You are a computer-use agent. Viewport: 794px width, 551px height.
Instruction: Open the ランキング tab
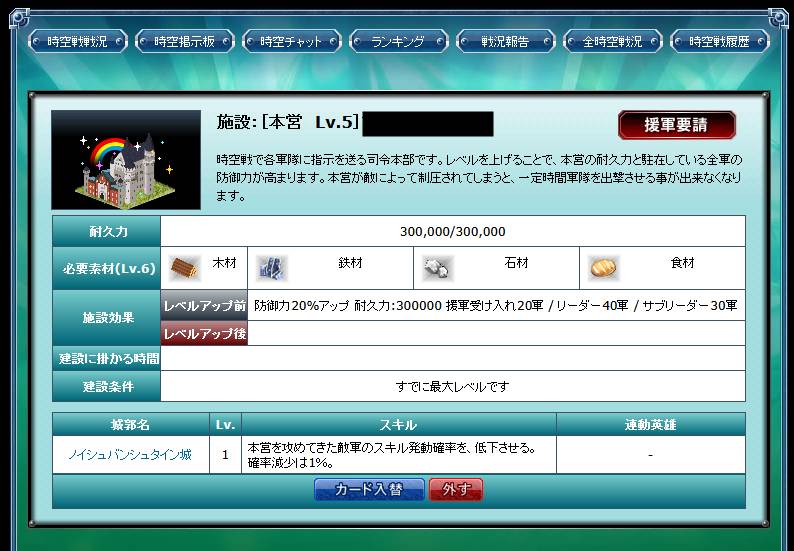point(399,42)
